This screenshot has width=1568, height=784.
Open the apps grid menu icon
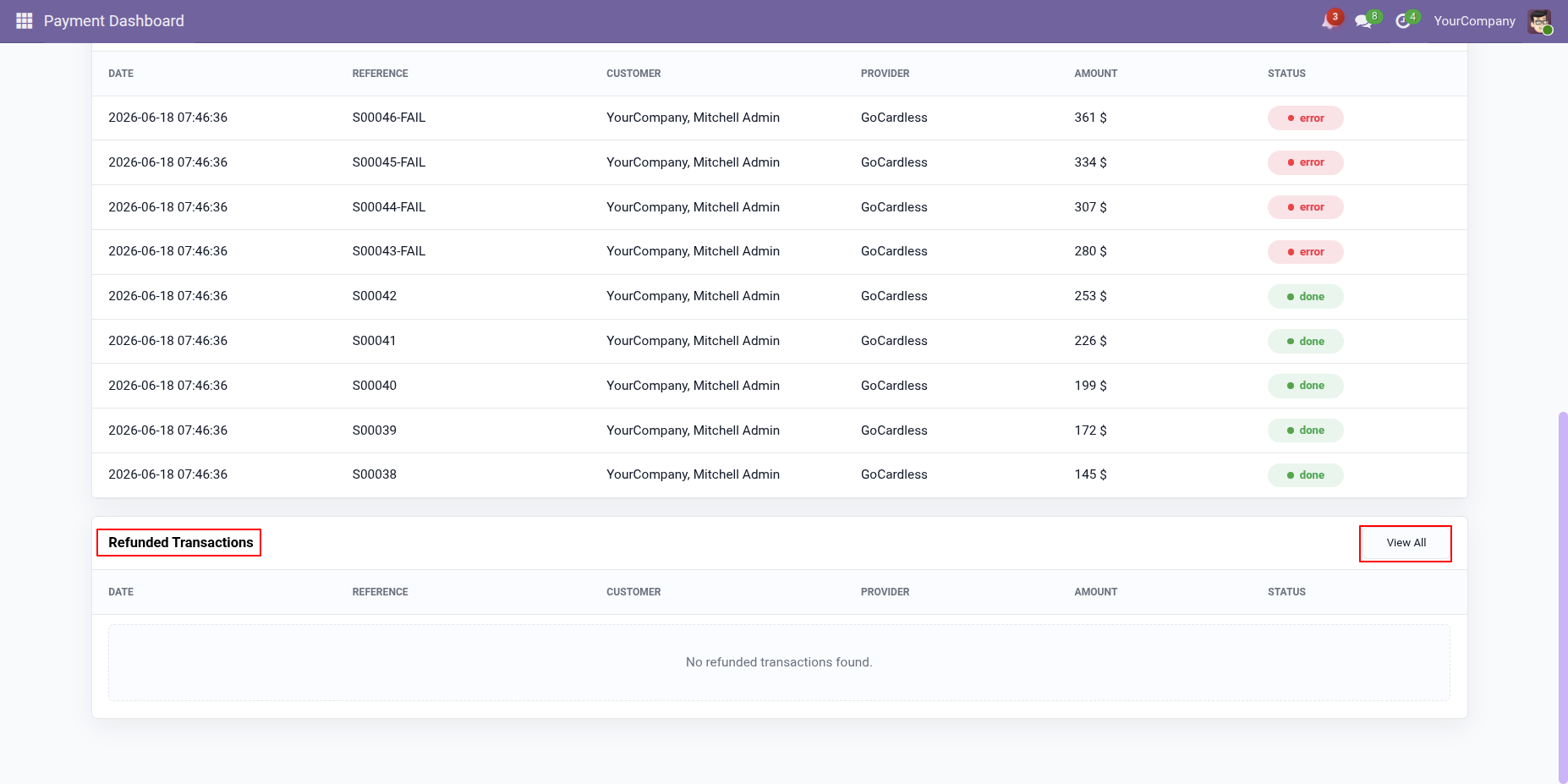24,21
